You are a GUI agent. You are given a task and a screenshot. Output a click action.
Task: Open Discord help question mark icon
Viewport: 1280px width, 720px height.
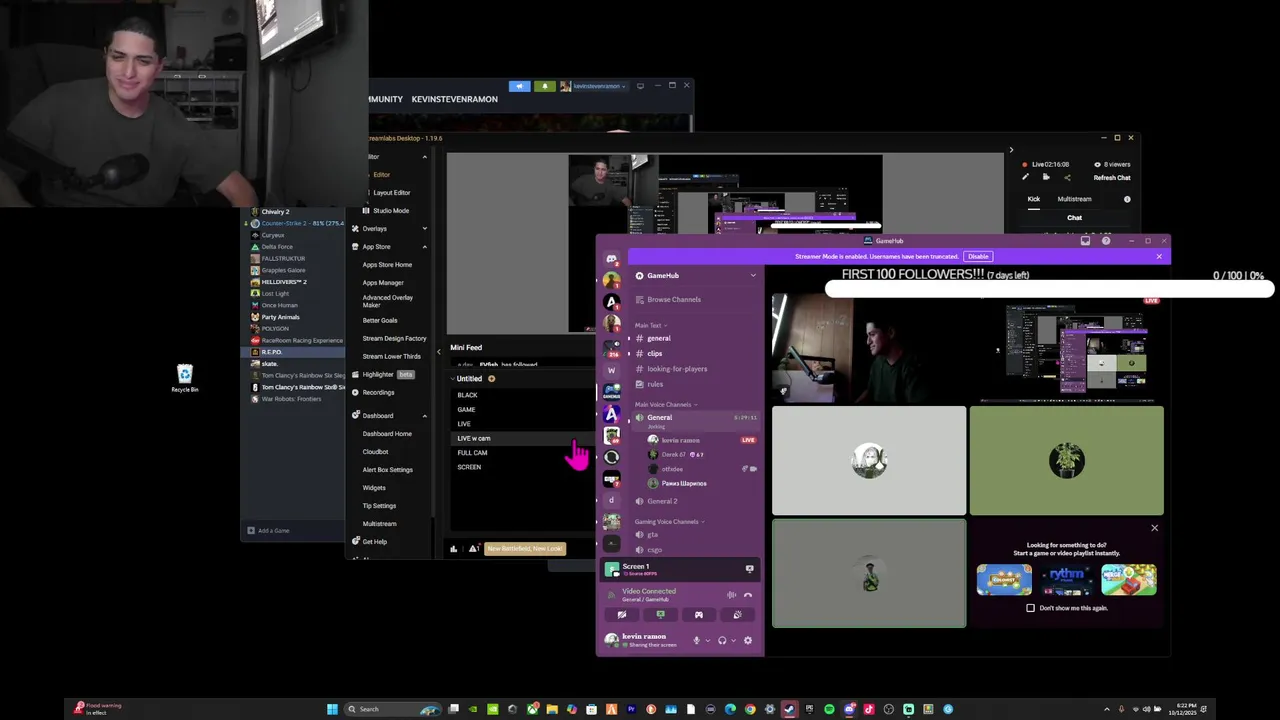1106,241
